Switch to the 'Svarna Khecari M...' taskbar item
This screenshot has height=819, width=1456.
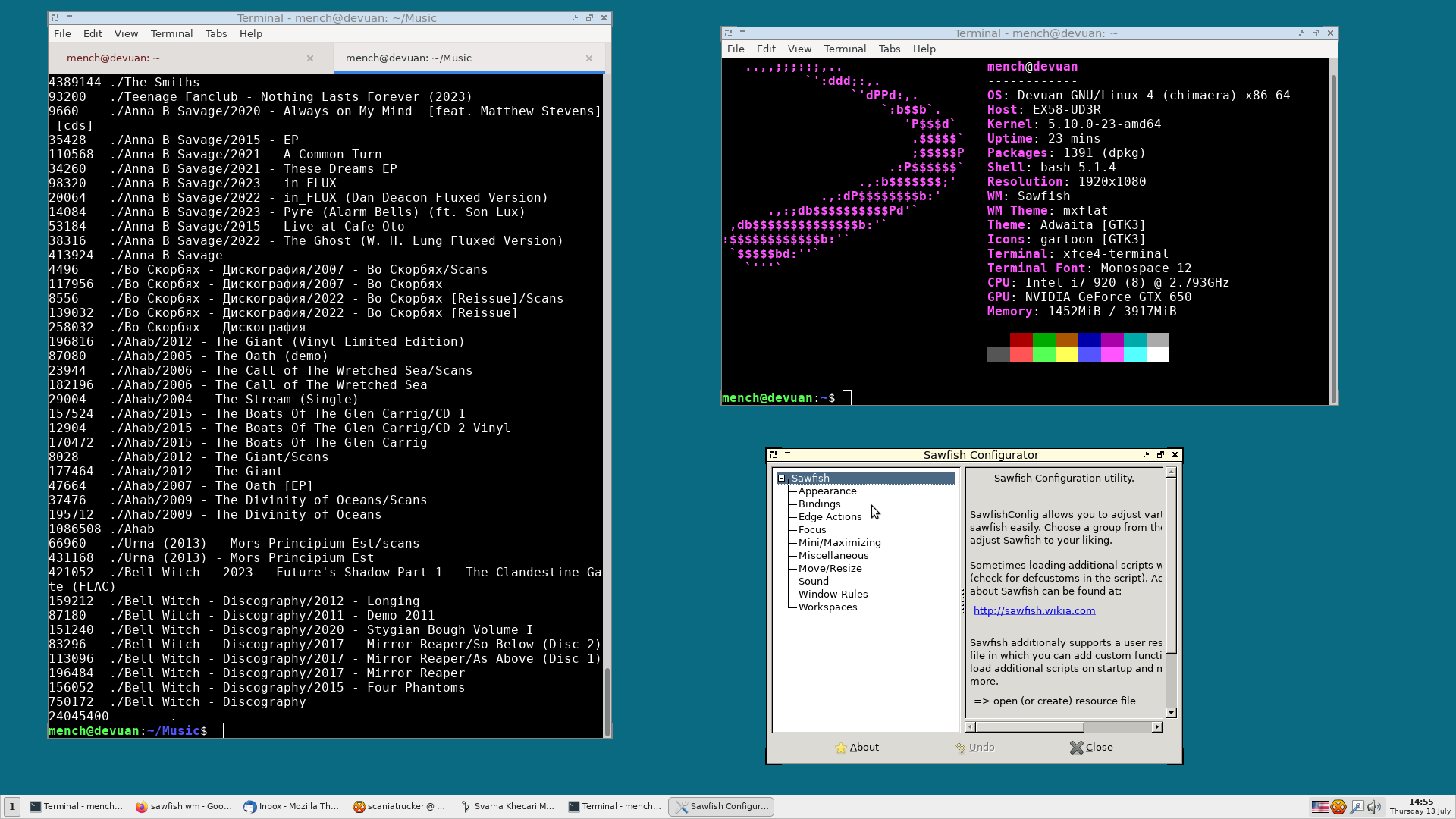[x=507, y=806]
